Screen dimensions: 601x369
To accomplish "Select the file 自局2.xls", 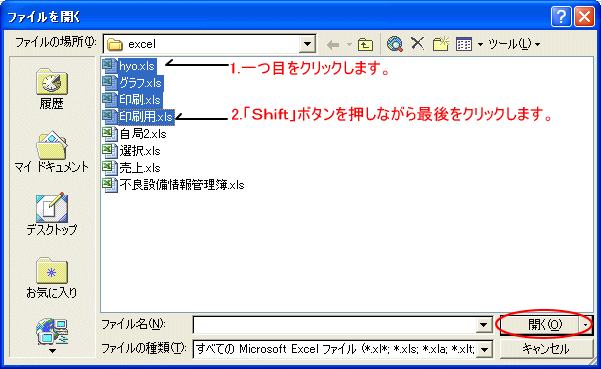I will [143, 134].
